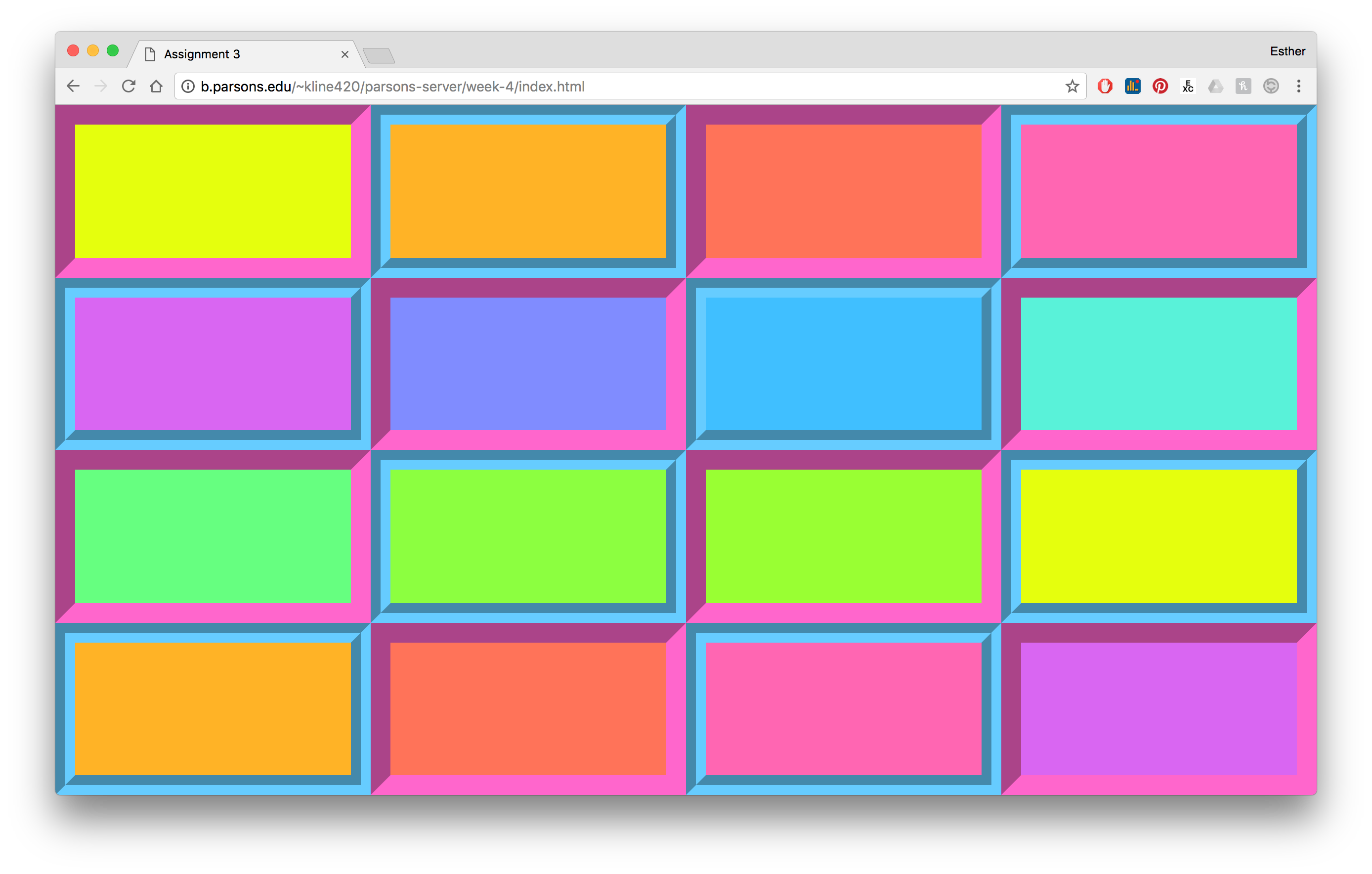Bookmark this page with the star icon
1372x874 pixels.
coord(1072,86)
